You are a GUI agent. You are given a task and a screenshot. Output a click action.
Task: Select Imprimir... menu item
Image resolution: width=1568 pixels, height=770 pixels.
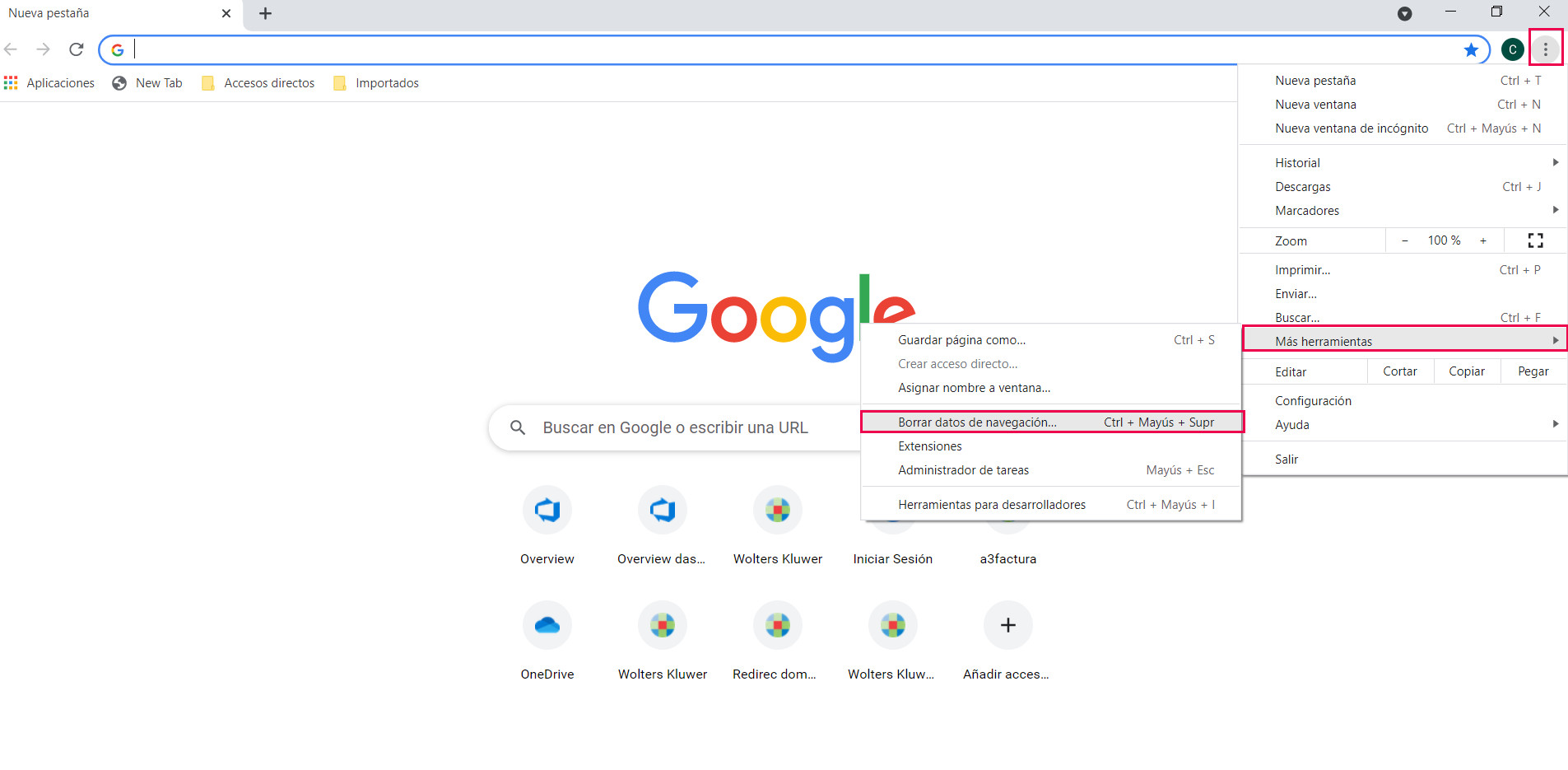(1404, 270)
